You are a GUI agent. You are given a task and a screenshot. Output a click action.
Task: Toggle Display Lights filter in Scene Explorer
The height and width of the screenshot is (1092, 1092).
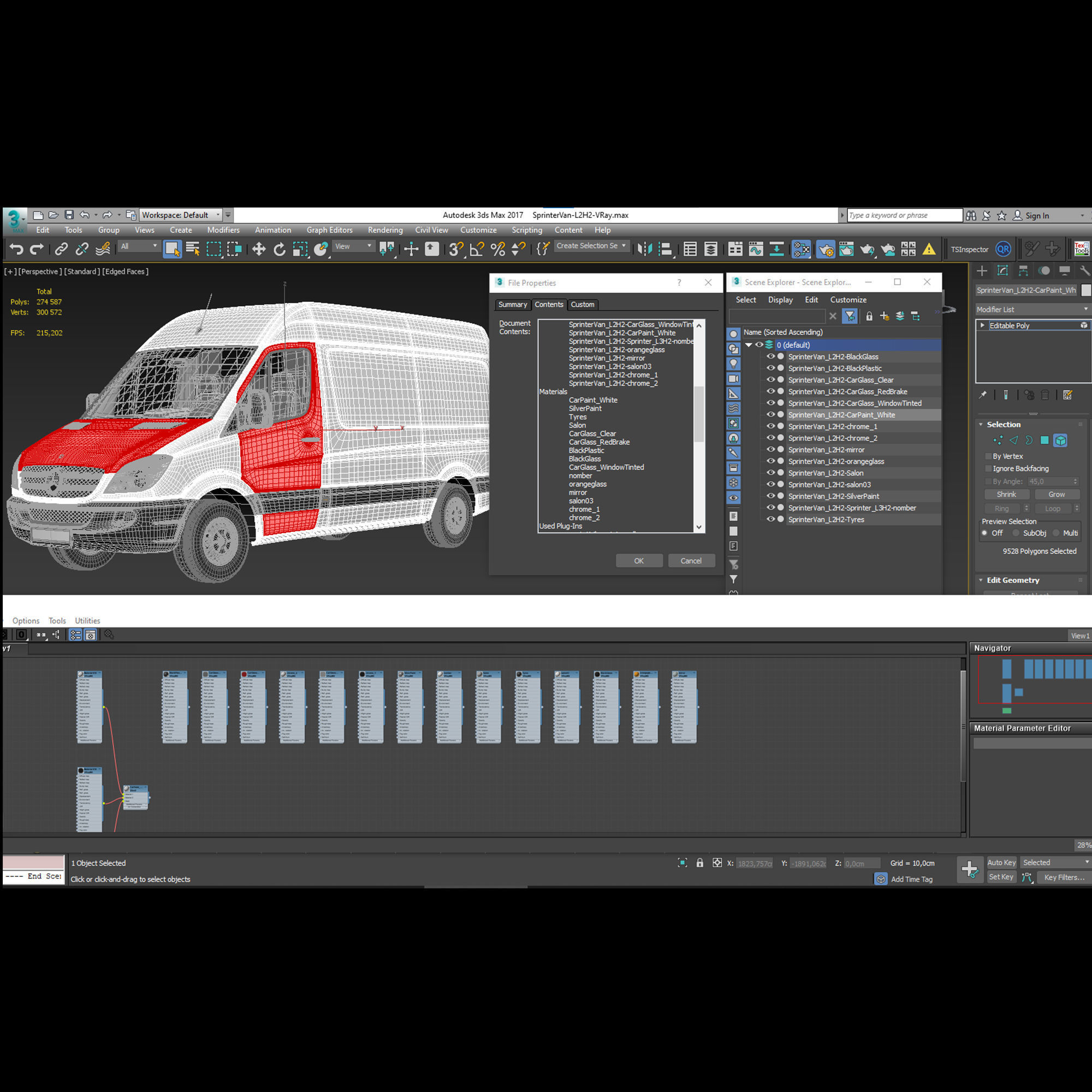[733, 364]
